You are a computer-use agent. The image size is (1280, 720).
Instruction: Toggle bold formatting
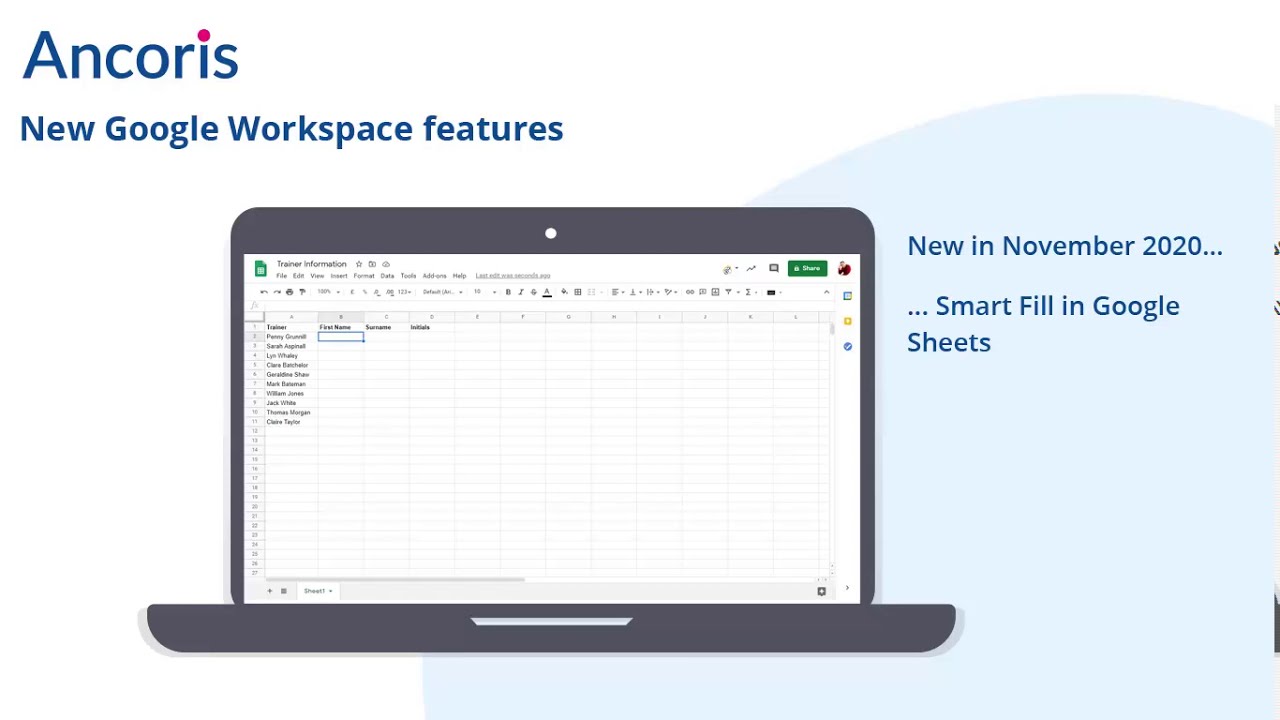pos(508,292)
